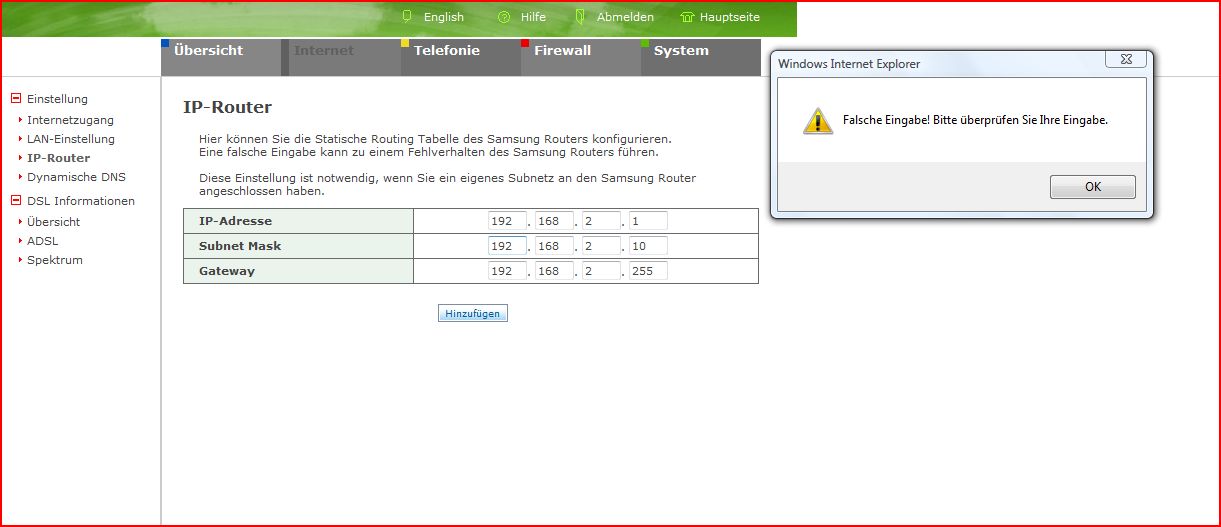
Task: Click the IP-Router page heading
Action: point(228,107)
